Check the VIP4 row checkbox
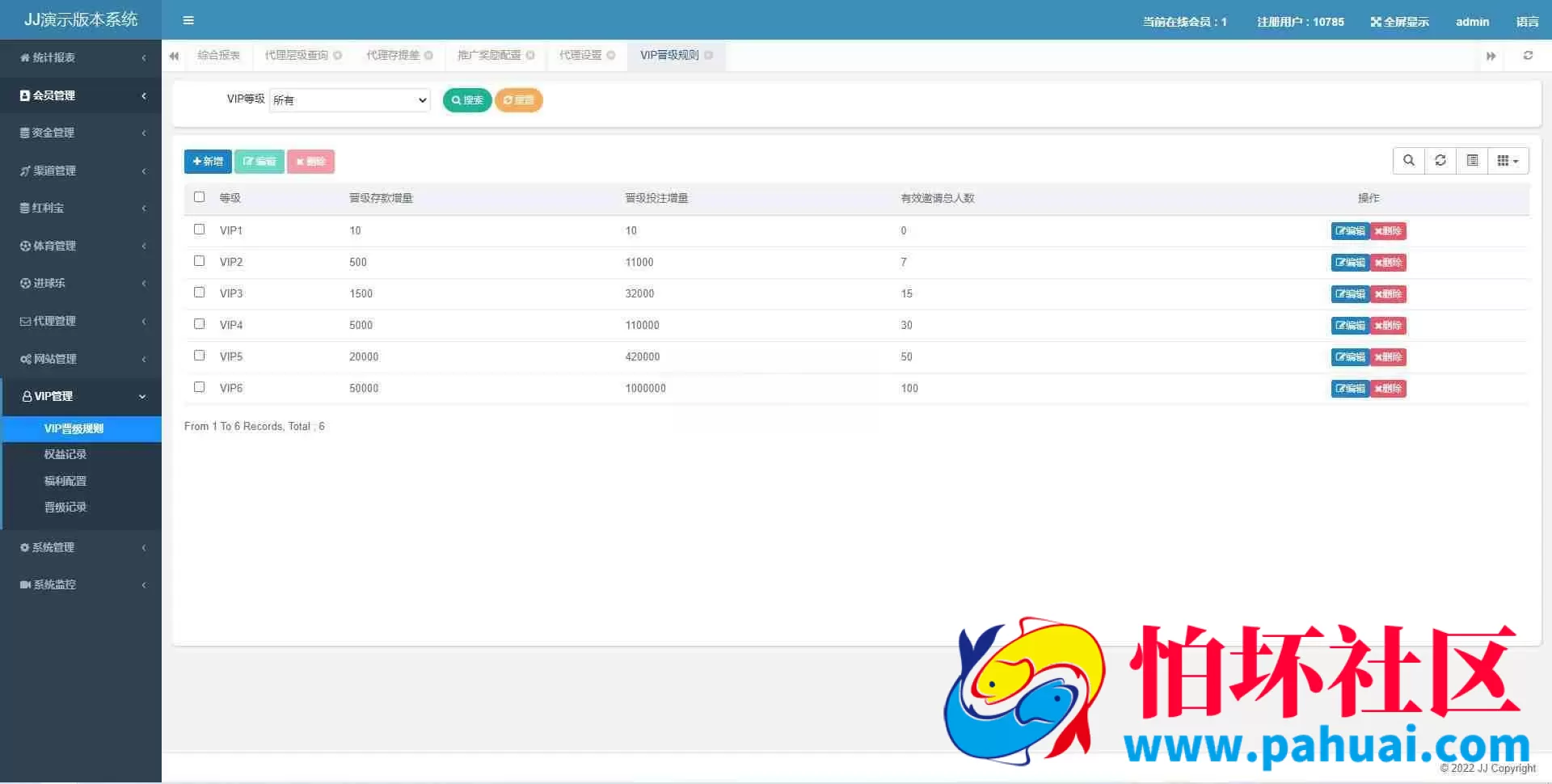 200,324
